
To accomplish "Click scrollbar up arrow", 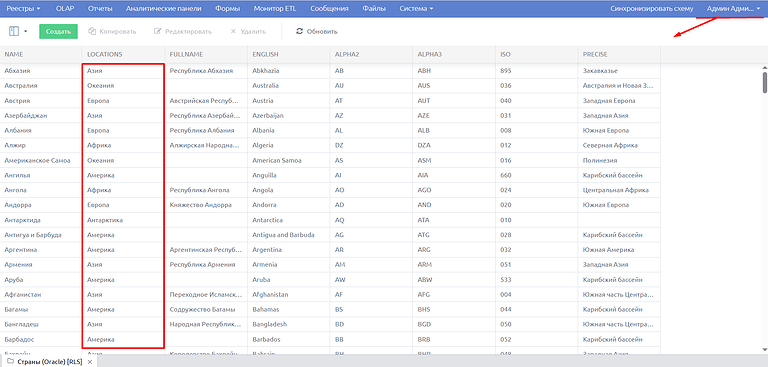I will (x=765, y=68).
